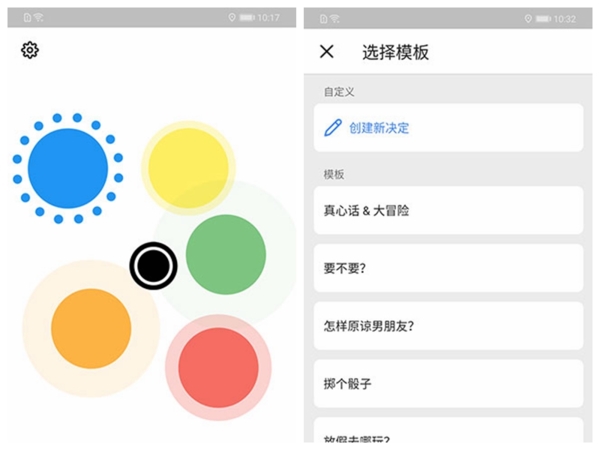This screenshot has height=450, width=600.
Task: Choose the 怎样原谅男朋友? template
Action: tap(448, 326)
